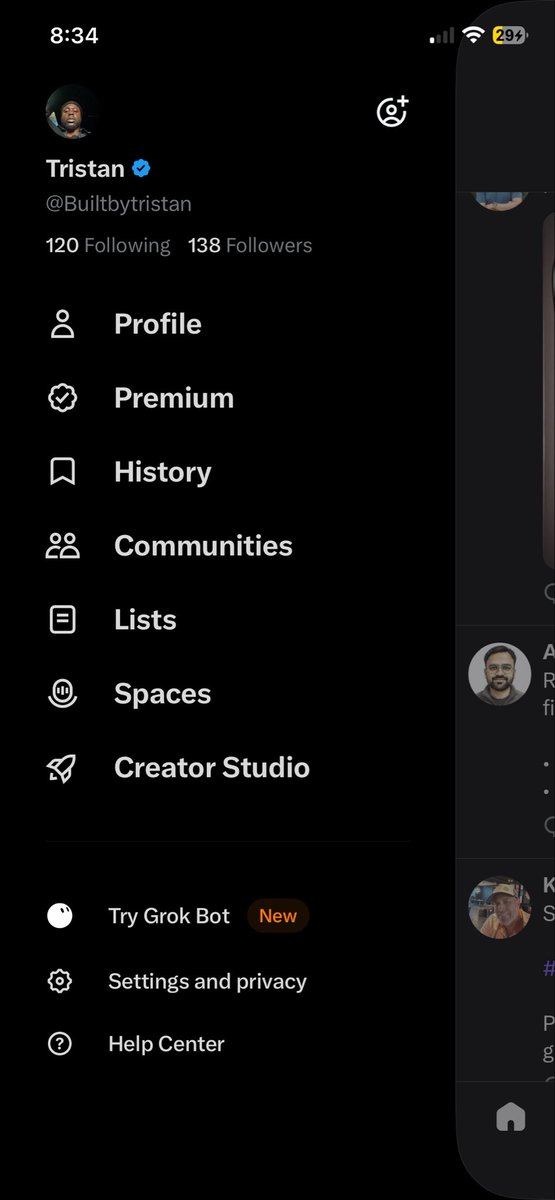555x1200 pixels.
Task: Tap the avatar of man wearing cap
Action: click(500, 908)
